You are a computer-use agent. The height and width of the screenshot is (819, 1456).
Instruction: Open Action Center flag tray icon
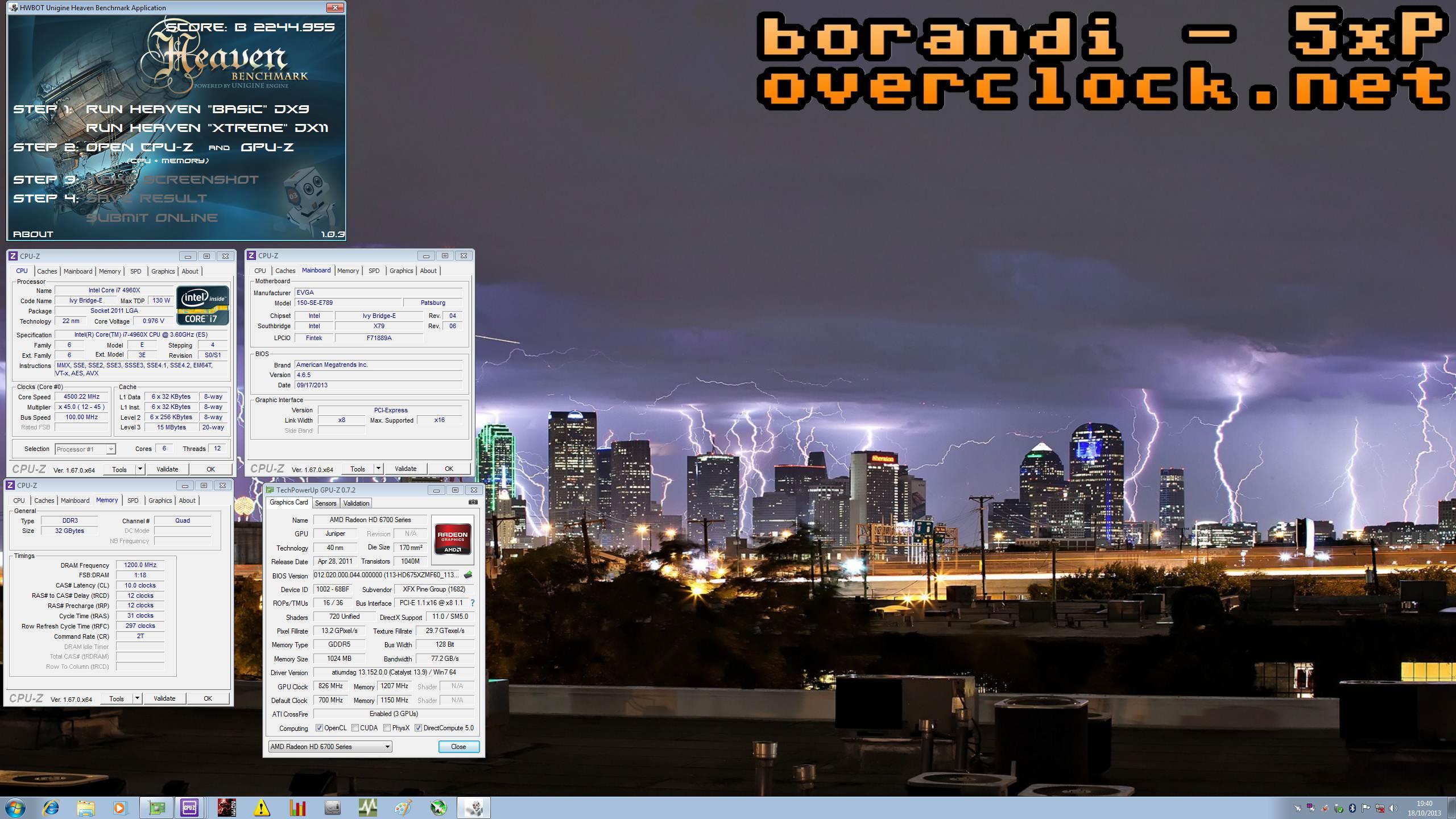coord(1366,808)
